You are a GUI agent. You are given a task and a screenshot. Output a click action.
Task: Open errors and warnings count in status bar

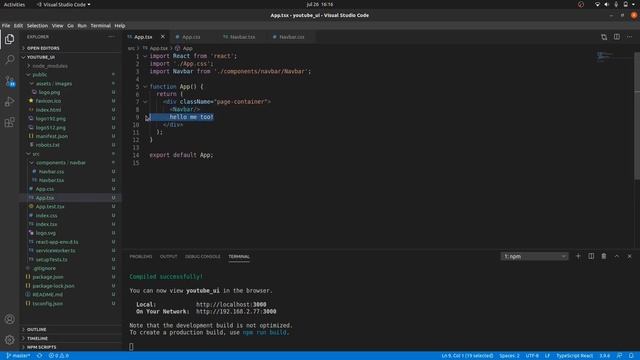coord(59,356)
